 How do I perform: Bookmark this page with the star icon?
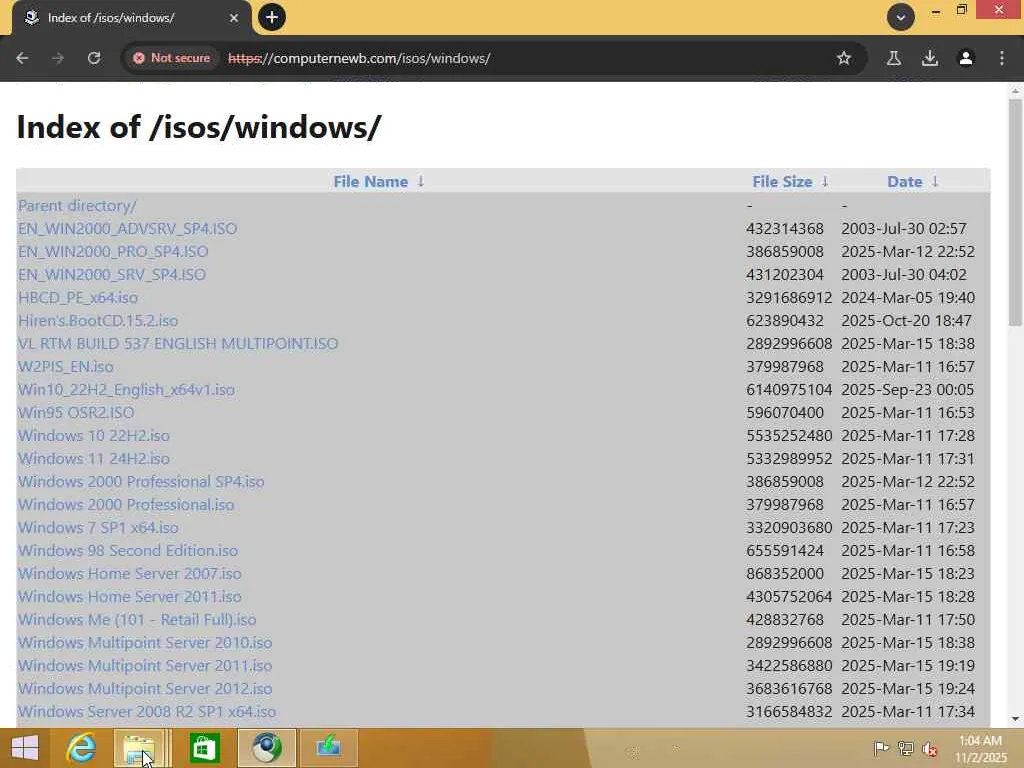click(x=844, y=58)
